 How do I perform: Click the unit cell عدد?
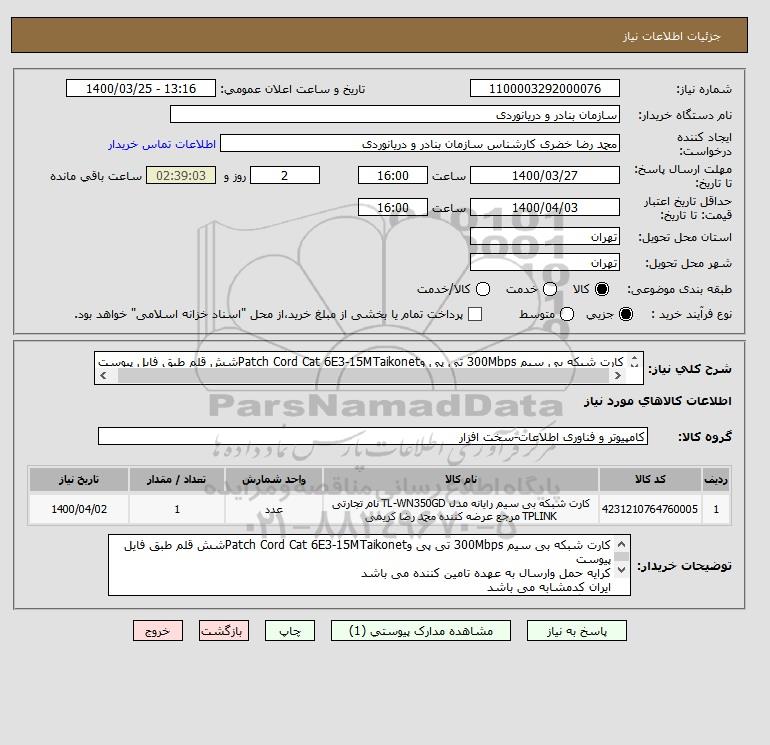[x=274, y=509]
